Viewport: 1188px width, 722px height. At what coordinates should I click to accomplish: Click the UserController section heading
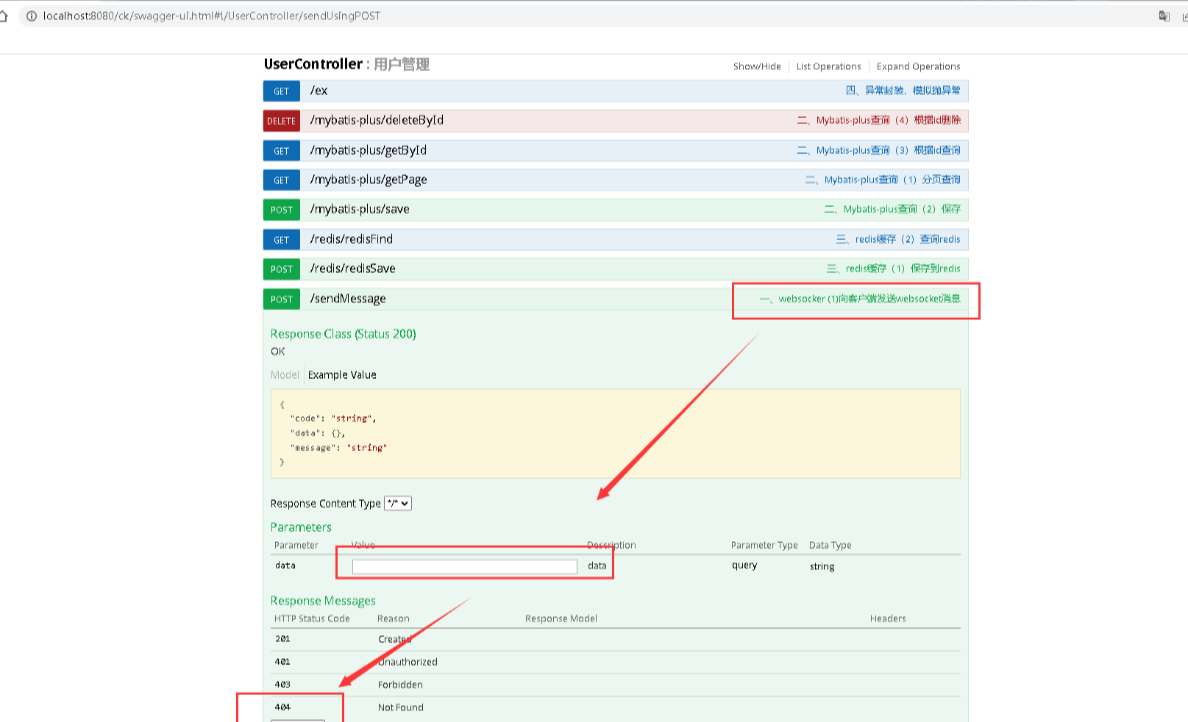313,64
